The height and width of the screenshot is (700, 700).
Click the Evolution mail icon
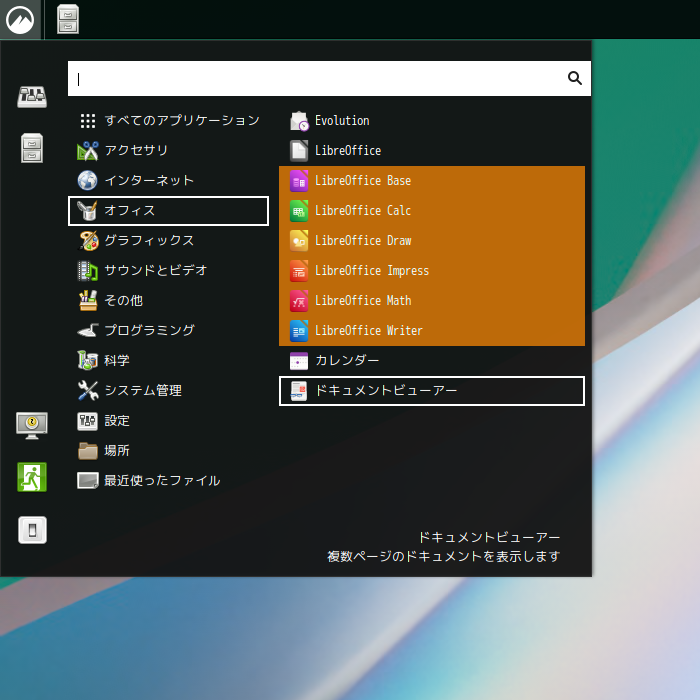tap(299, 121)
